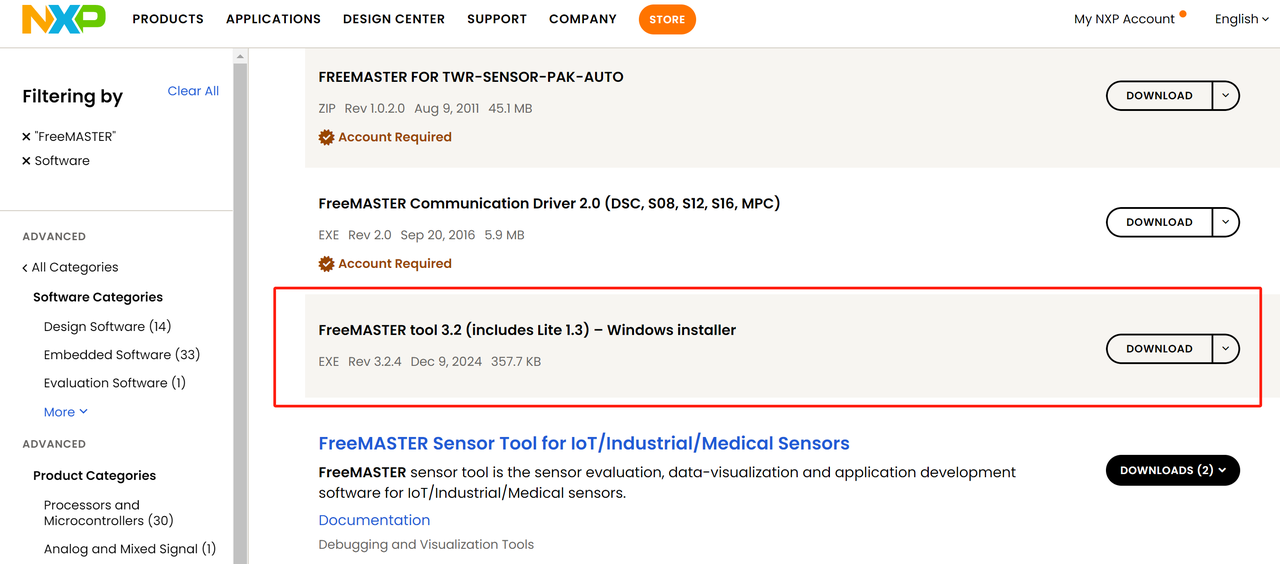The width and height of the screenshot is (1280, 564).
Task: Expand download options arrow for Communication Driver 2.0
Action: pyautogui.click(x=1226, y=222)
